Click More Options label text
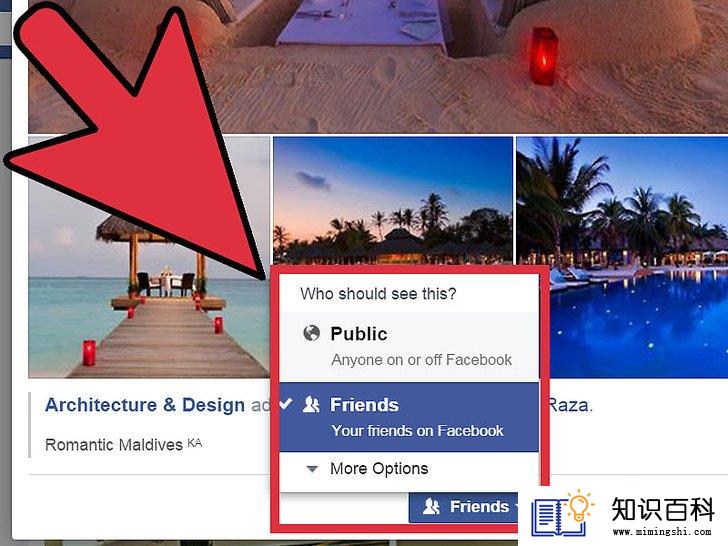 click(x=379, y=468)
